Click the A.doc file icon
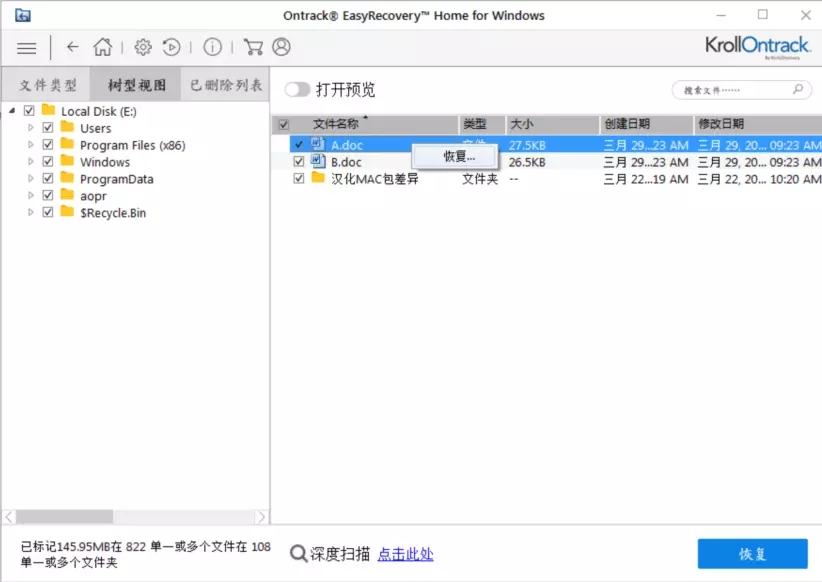Image resolution: width=822 pixels, height=582 pixels. pyautogui.click(x=318, y=144)
